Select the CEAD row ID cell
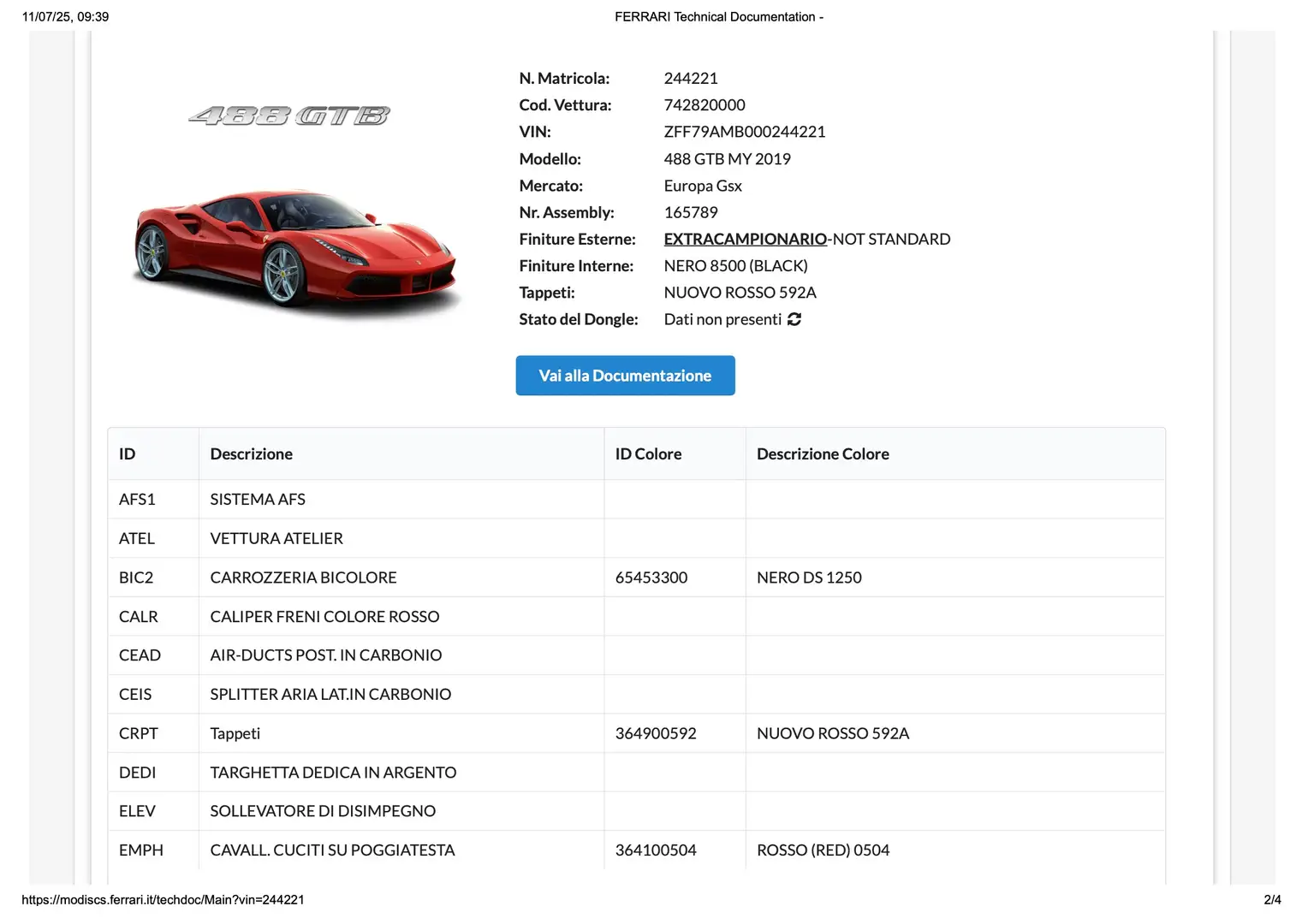 pos(153,655)
